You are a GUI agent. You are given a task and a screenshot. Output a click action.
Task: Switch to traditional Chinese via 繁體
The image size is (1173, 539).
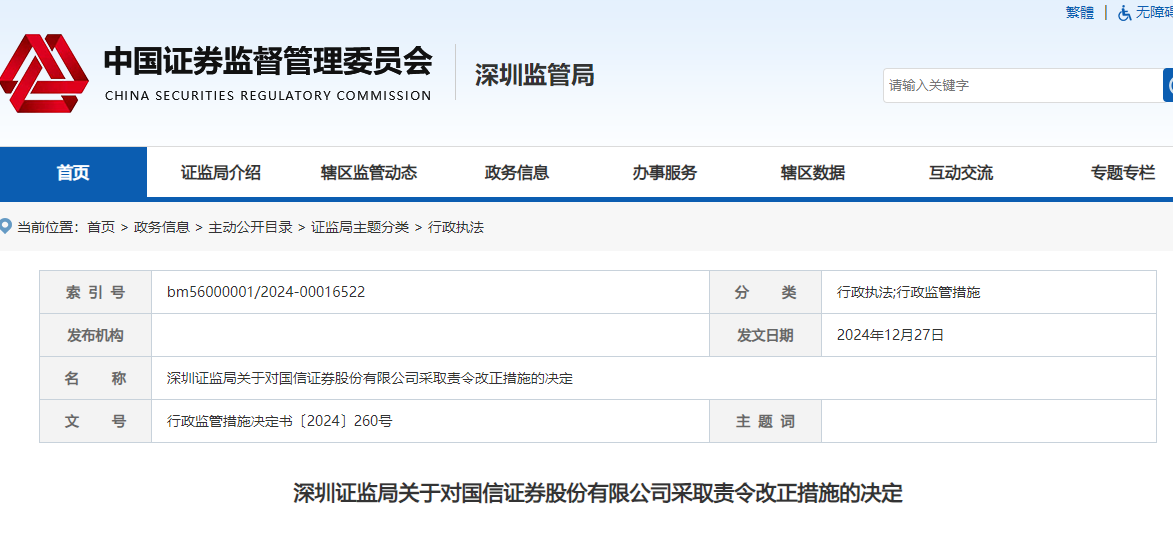click(x=1079, y=13)
